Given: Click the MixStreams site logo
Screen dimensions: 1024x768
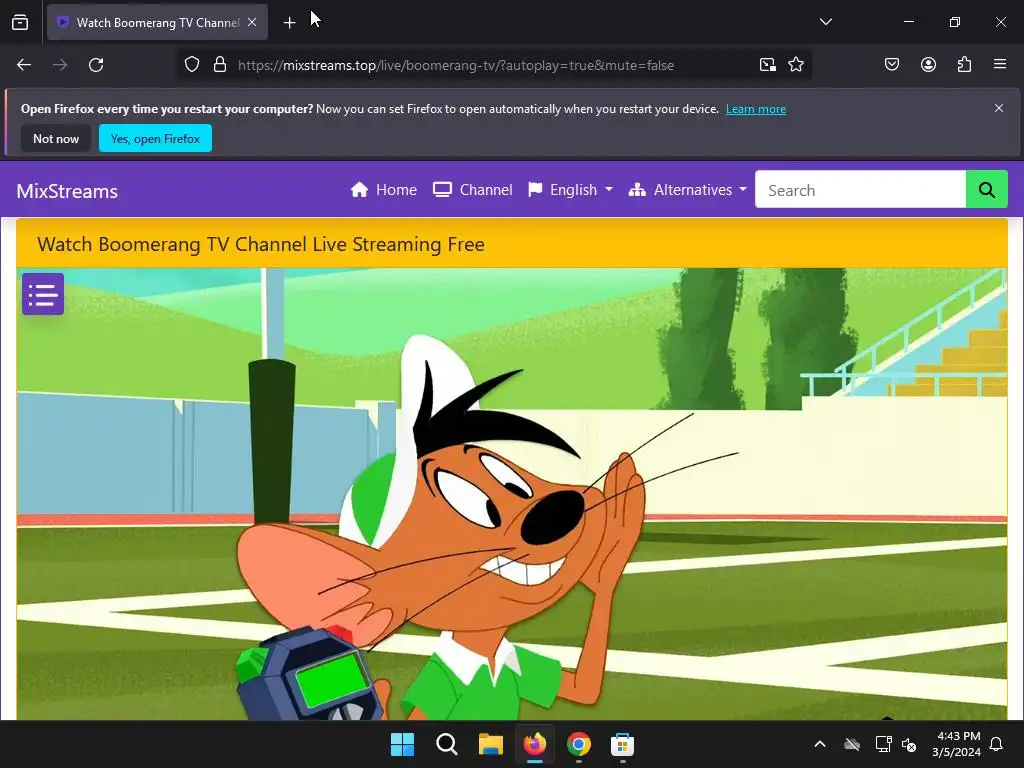Looking at the screenshot, I should (67, 191).
